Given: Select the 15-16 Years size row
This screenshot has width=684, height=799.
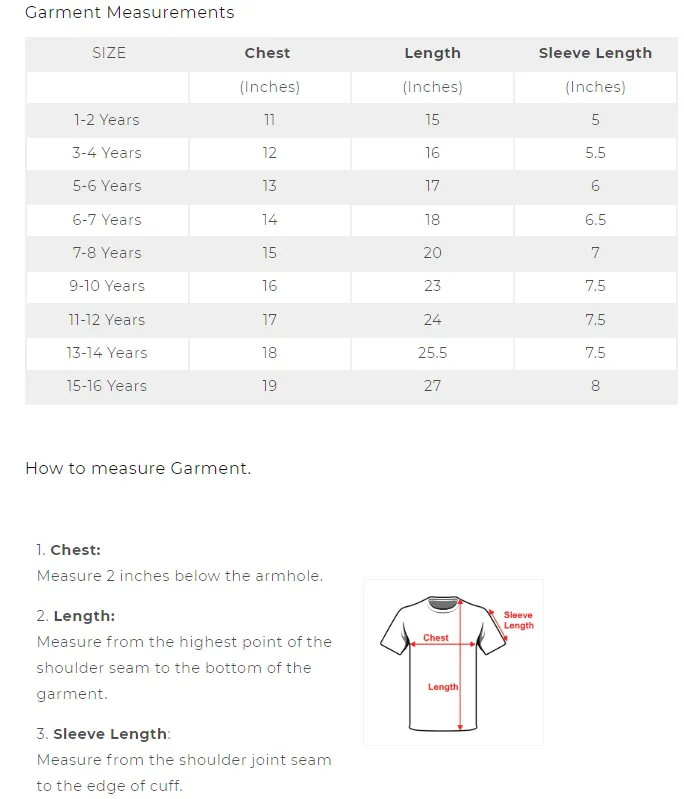Looking at the screenshot, I should coord(106,386).
